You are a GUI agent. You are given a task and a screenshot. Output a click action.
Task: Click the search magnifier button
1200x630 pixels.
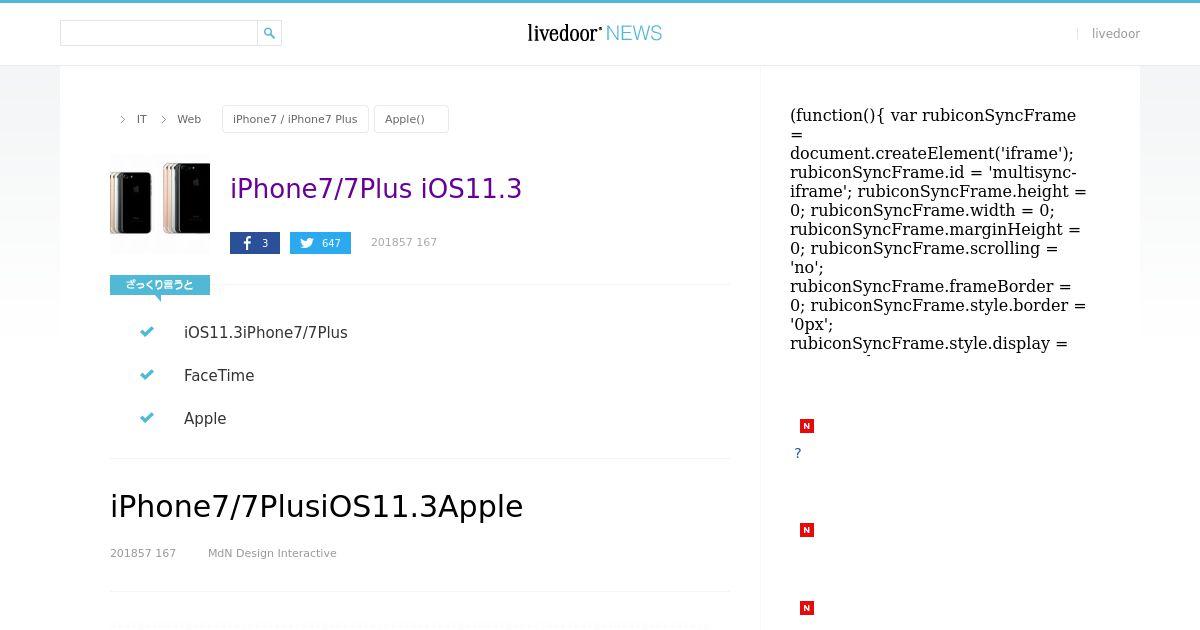[x=269, y=33]
